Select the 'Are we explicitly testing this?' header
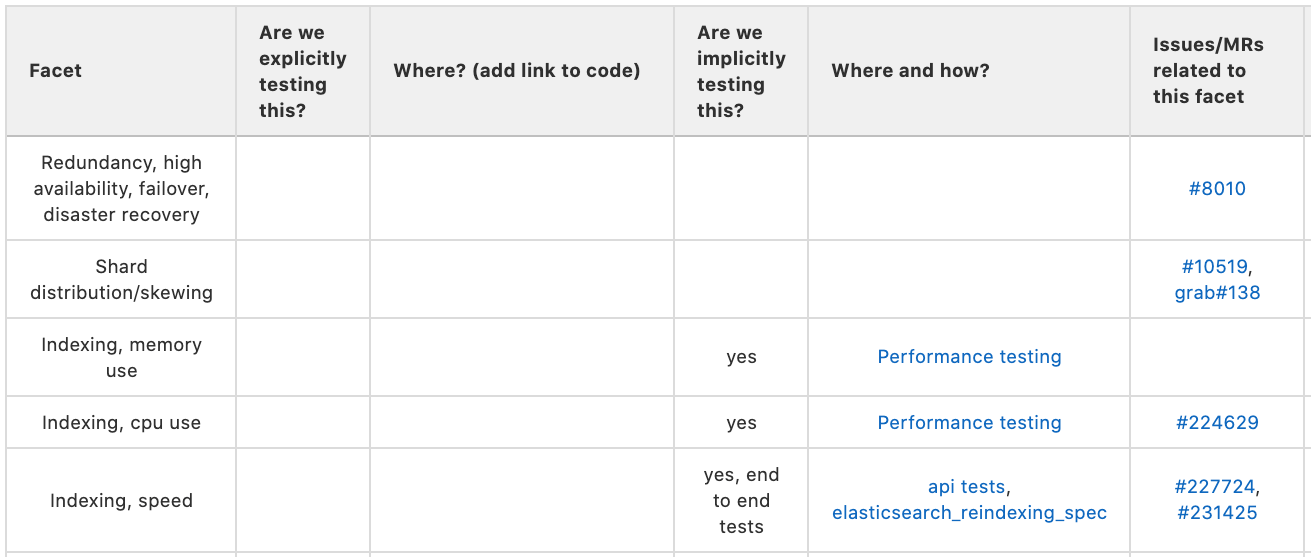 (x=303, y=71)
